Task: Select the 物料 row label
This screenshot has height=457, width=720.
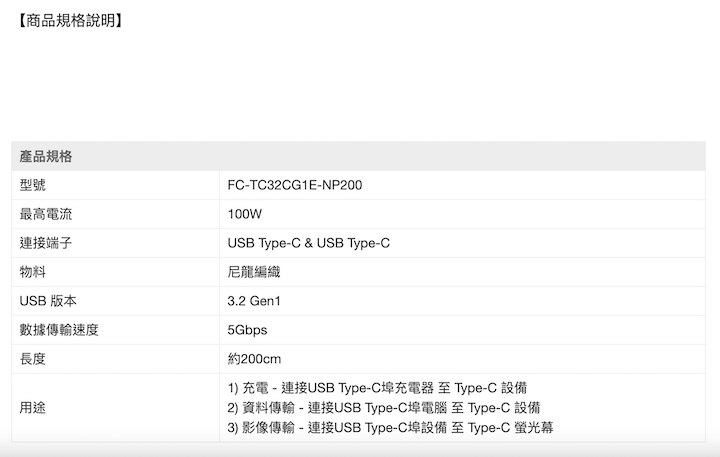Action: tap(33, 272)
